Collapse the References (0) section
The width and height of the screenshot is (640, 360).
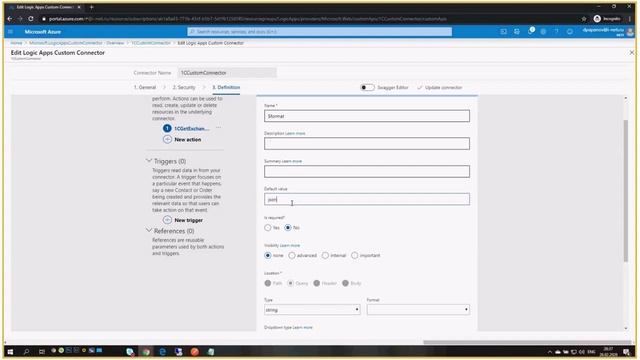coord(149,231)
